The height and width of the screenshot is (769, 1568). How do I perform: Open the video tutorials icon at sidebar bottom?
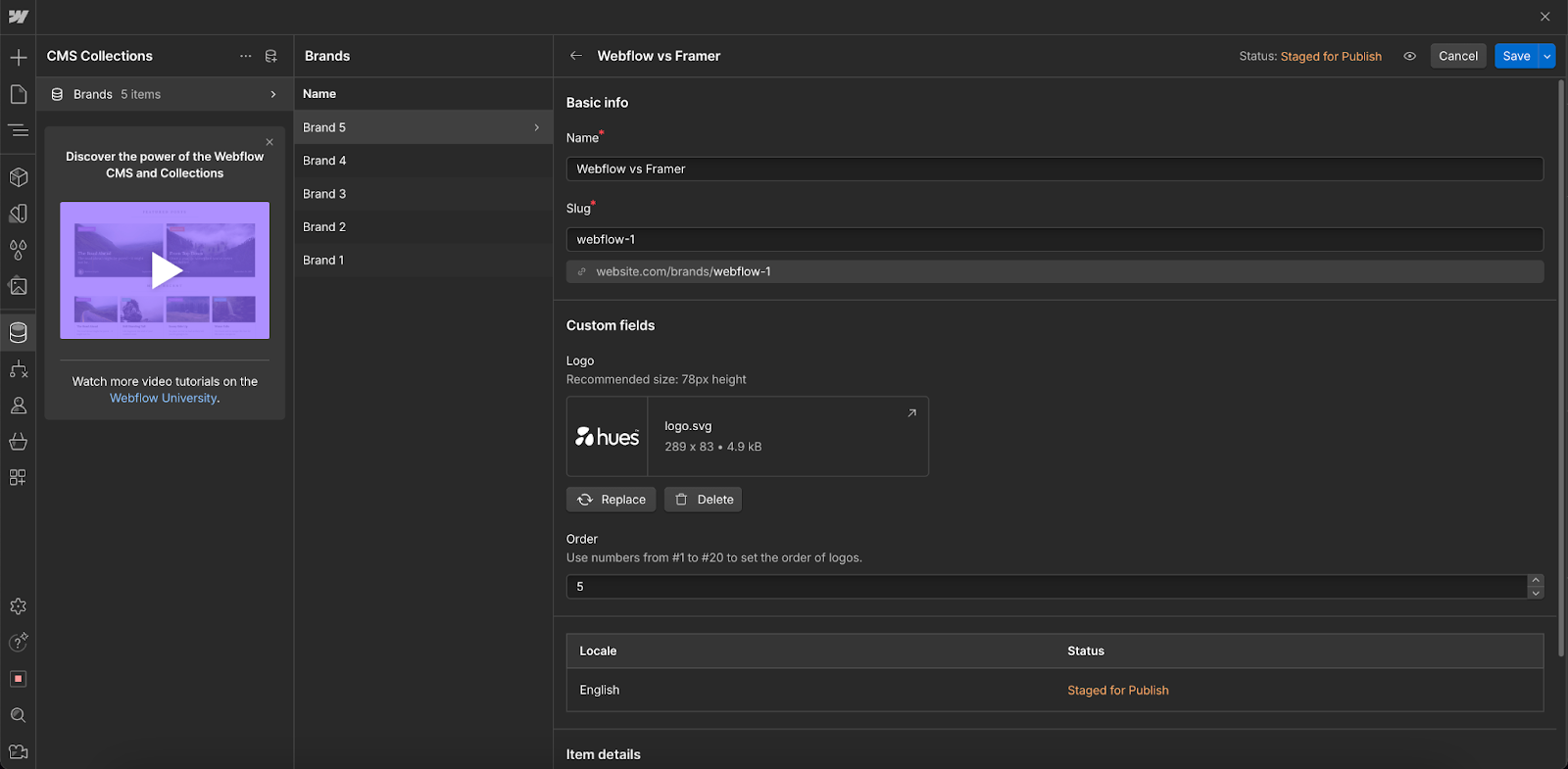click(18, 751)
